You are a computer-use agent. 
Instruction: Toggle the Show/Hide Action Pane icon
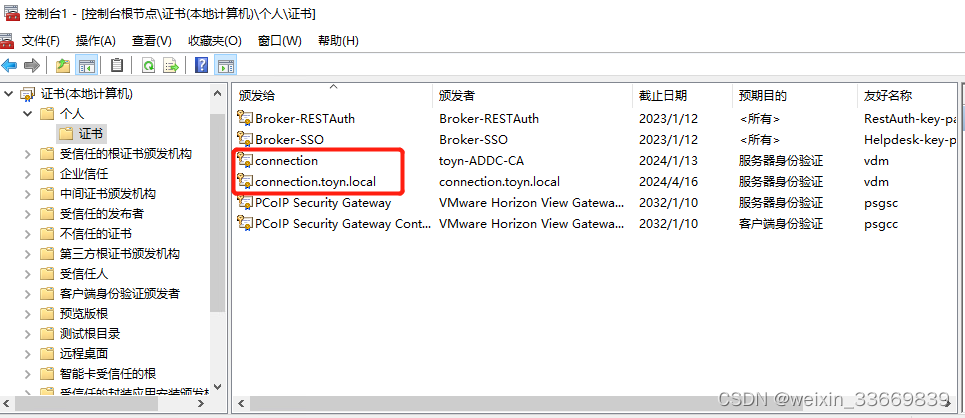click(x=226, y=65)
